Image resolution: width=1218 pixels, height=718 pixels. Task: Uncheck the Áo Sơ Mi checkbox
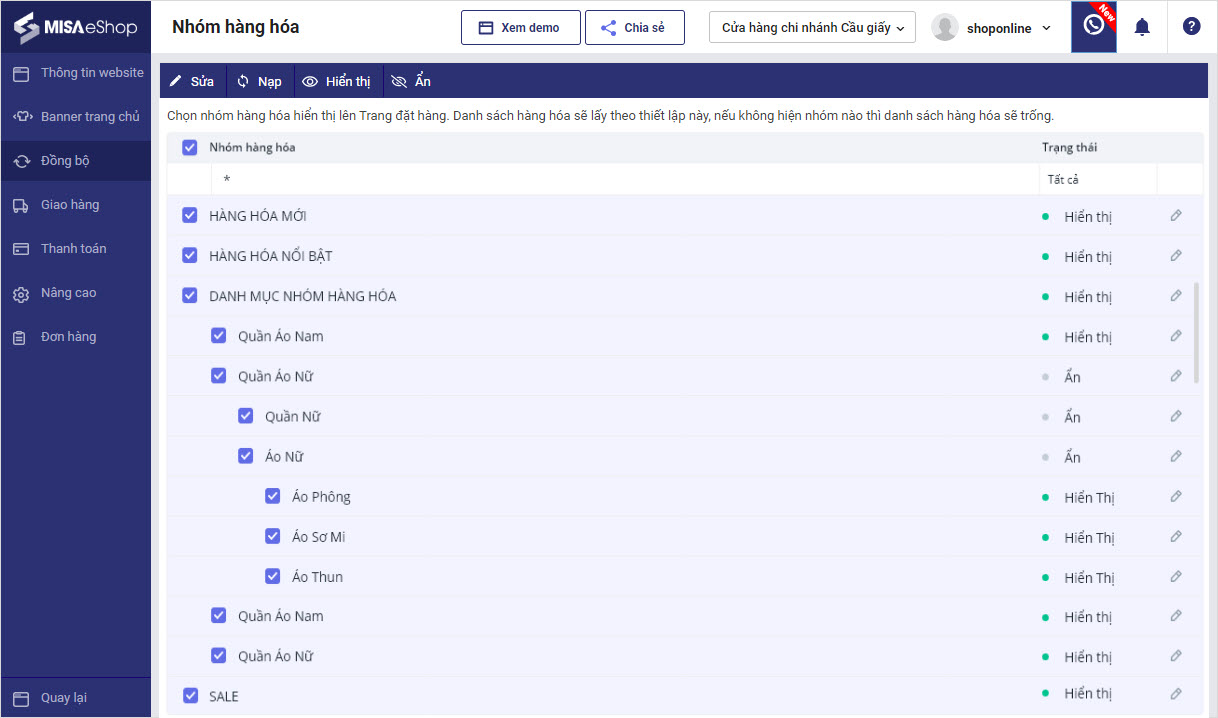coord(272,537)
